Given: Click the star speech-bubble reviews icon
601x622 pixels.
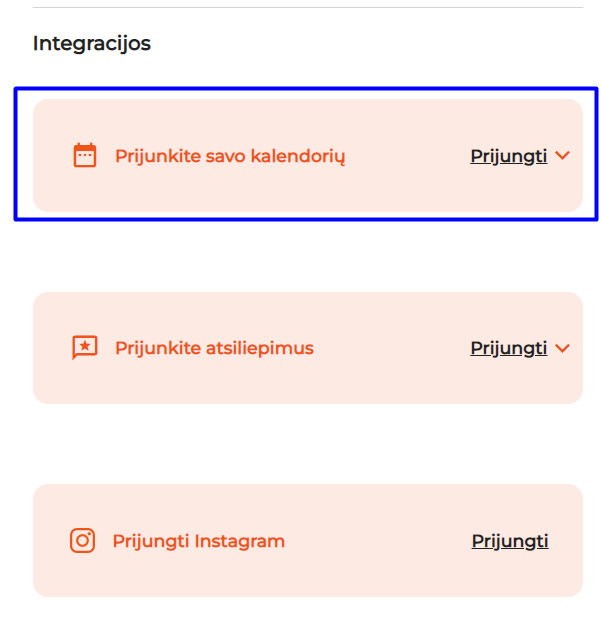Looking at the screenshot, I should pyautogui.click(x=85, y=348).
